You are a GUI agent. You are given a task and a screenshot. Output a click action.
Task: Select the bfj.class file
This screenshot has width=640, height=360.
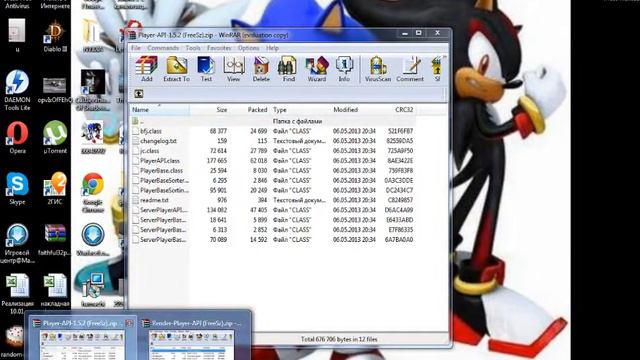[x=273, y=131]
